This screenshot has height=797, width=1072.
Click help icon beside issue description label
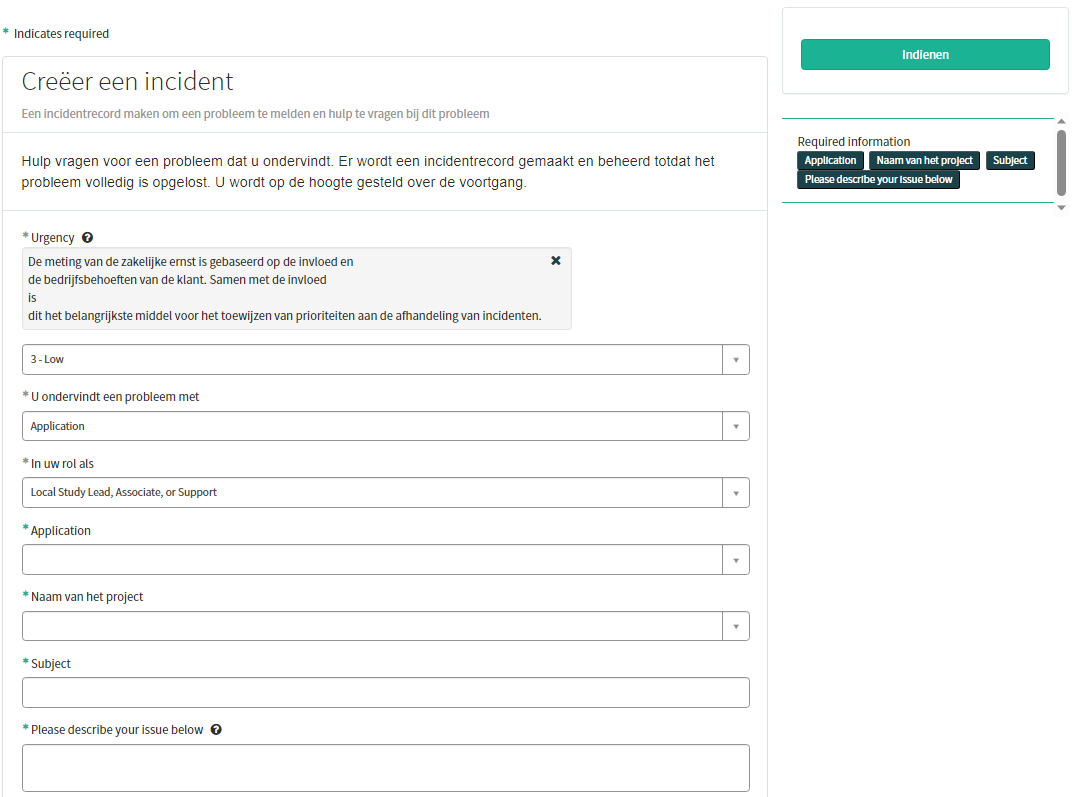216,730
